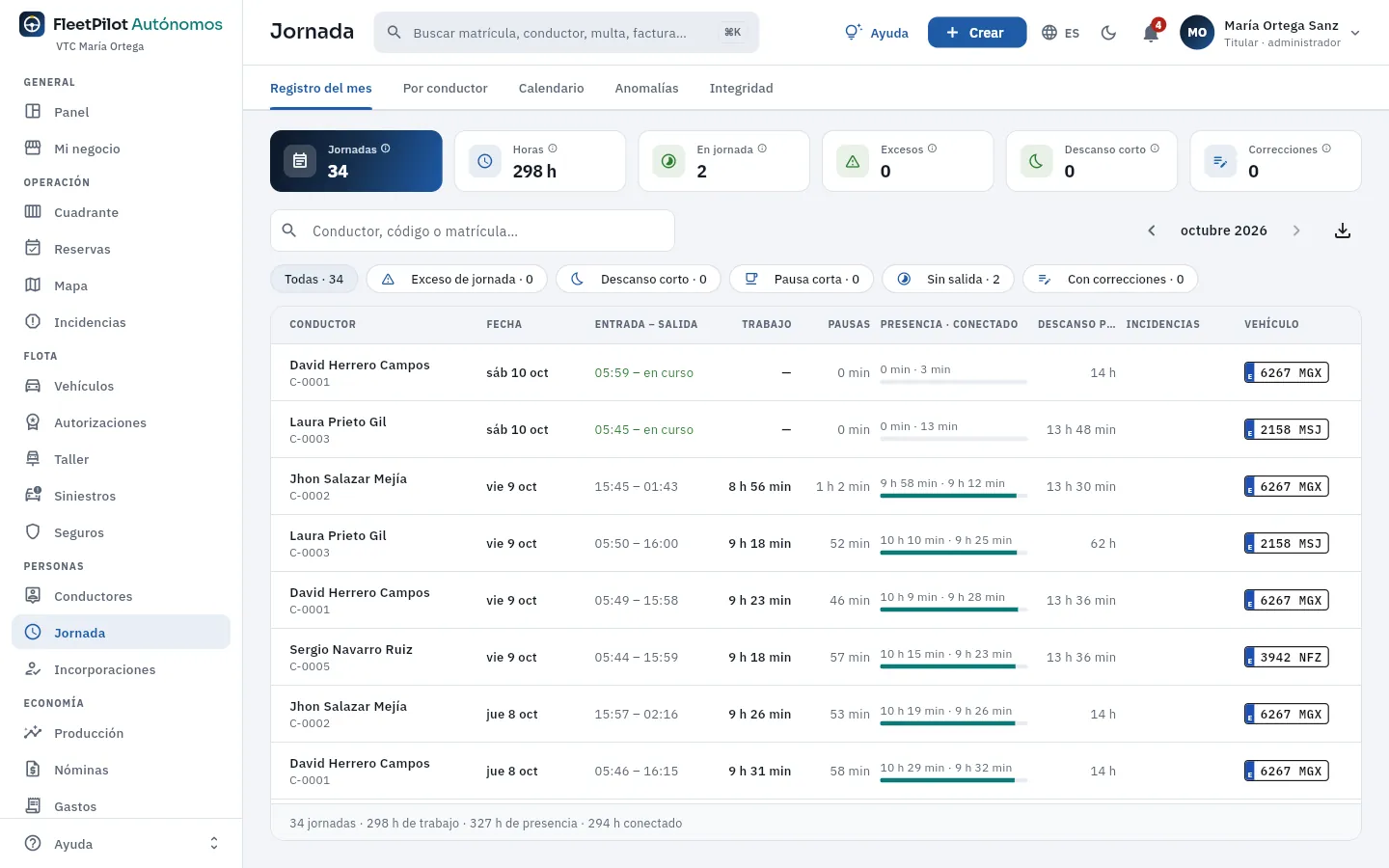Open Producción in the sidebar
Image resolution: width=1389 pixels, height=868 pixels.
click(121, 733)
